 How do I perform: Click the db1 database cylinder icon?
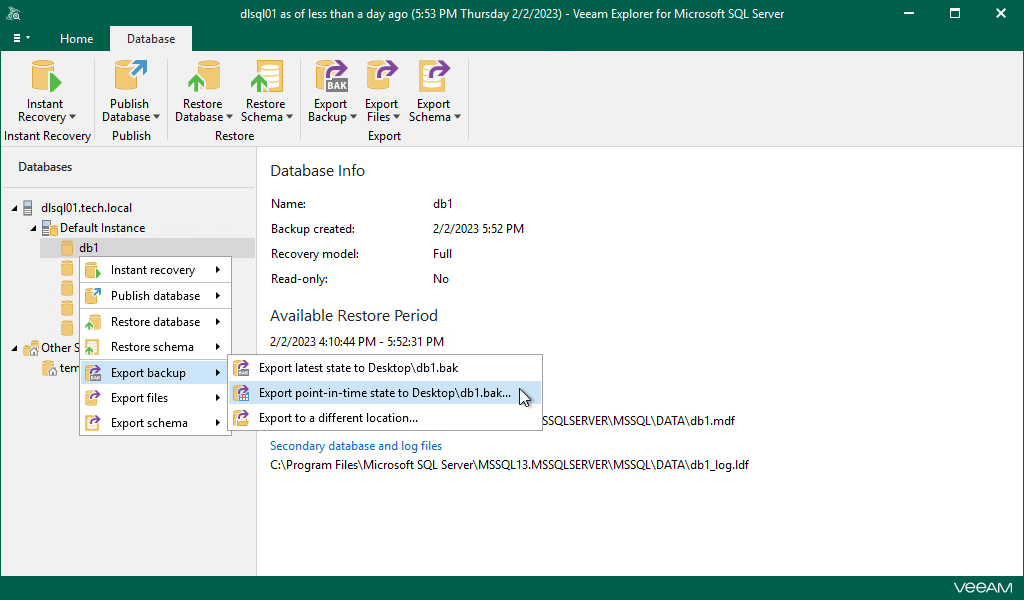[x=67, y=247]
